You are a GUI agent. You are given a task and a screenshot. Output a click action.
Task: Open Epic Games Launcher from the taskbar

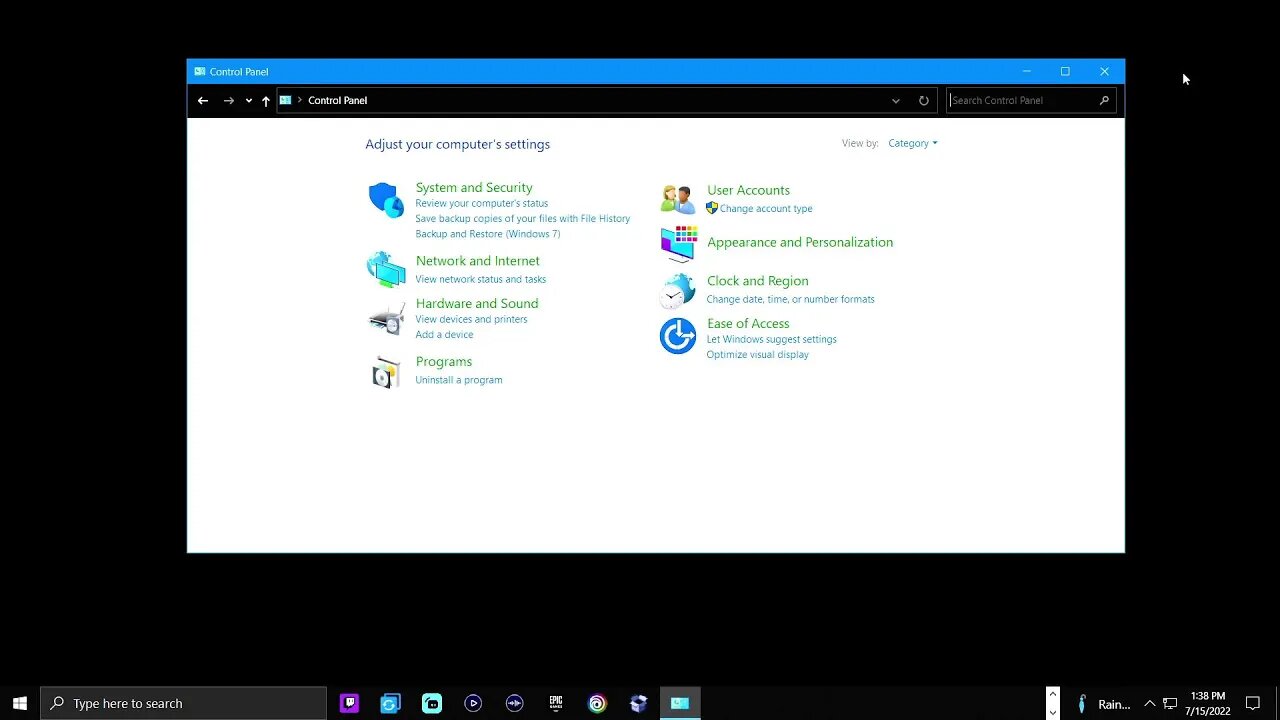click(x=556, y=703)
